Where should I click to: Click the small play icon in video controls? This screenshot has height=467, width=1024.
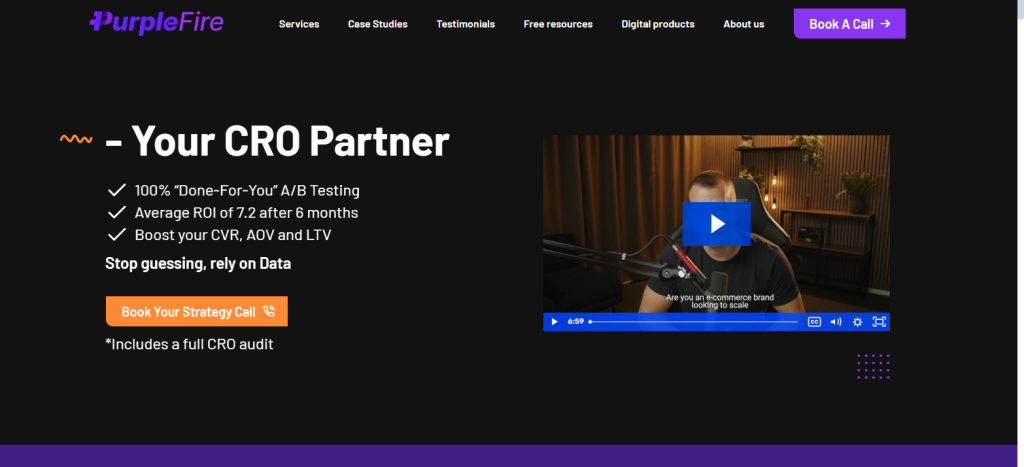point(555,322)
